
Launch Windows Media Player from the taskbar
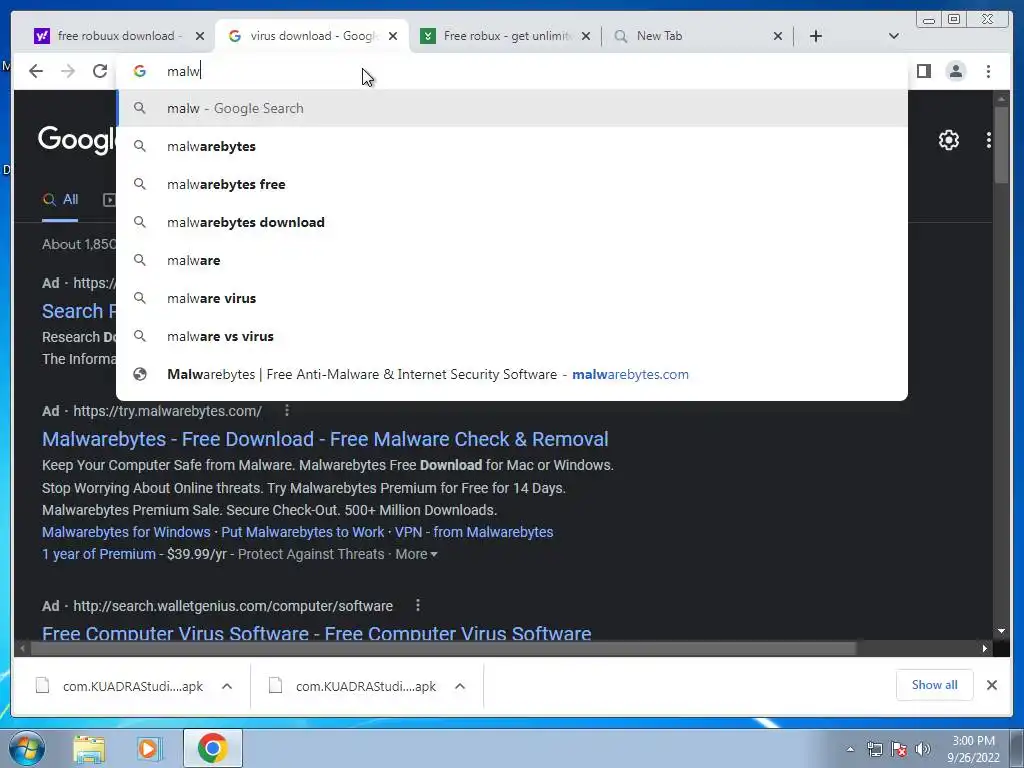coord(149,748)
